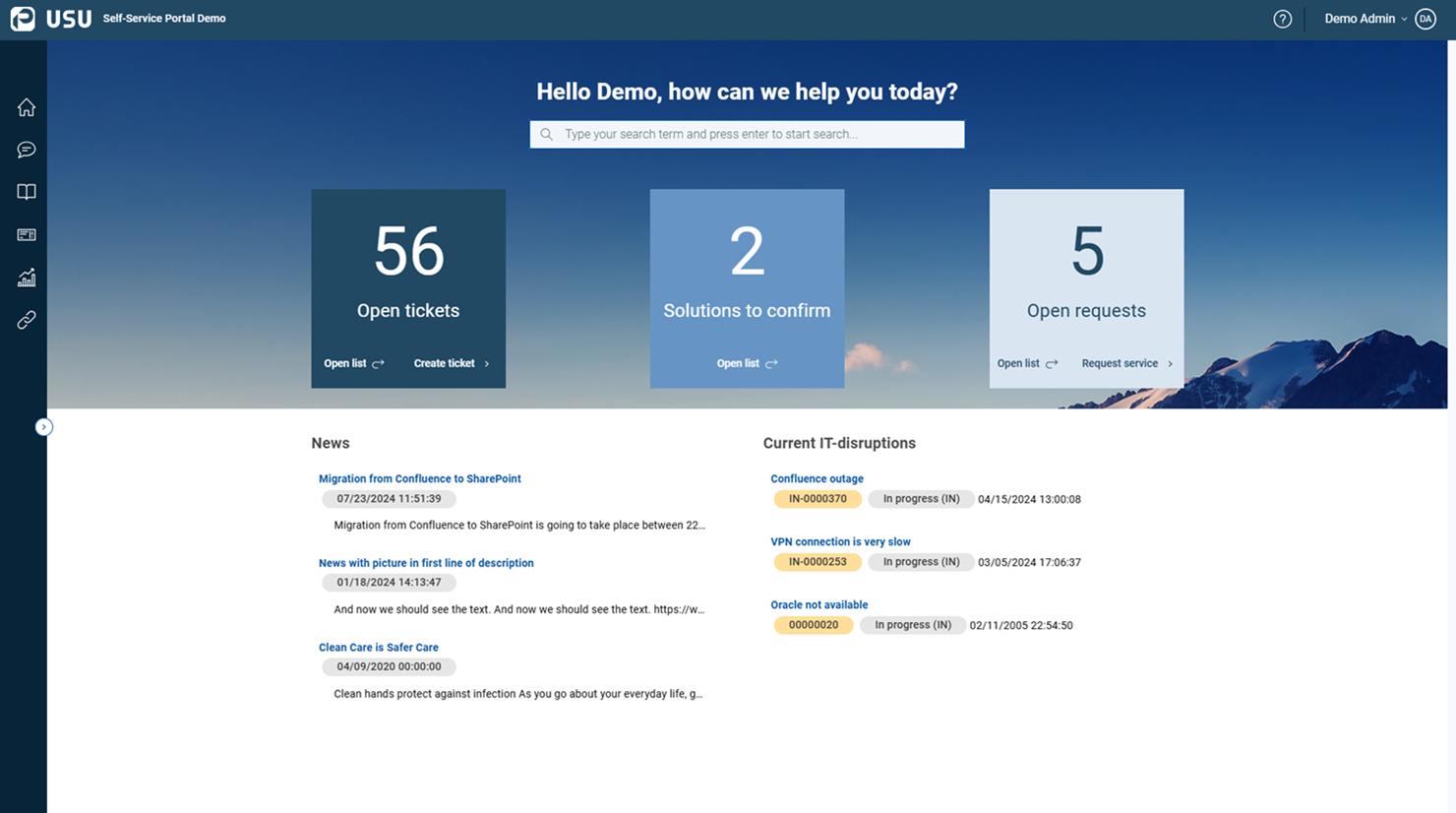Expand the sidebar with arrow toggle
The width and height of the screenshot is (1456, 813).
[x=43, y=427]
